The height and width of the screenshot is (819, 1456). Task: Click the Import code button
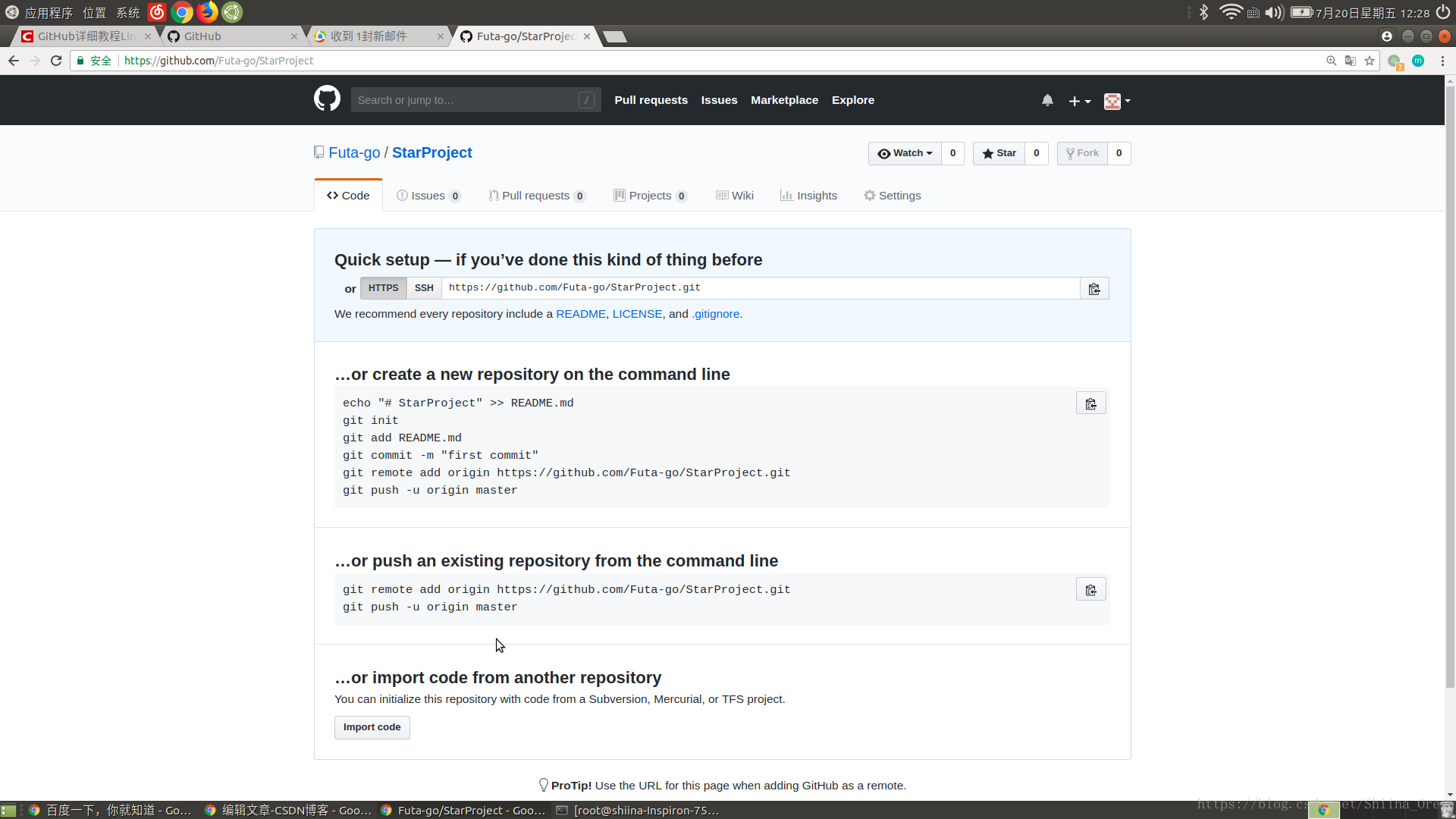point(372,727)
